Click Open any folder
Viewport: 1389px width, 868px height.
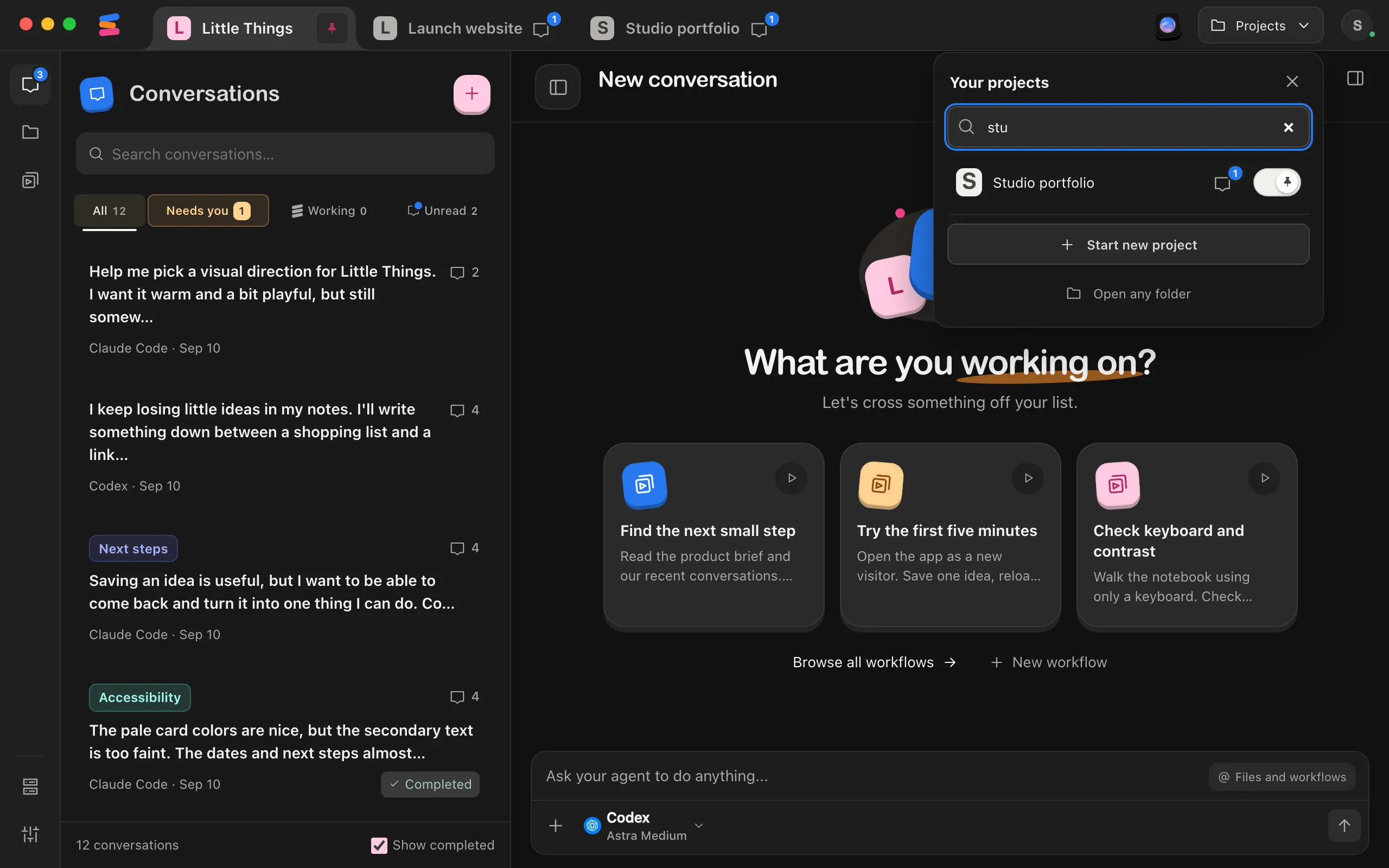pyautogui.click(x=1128, y=294)
